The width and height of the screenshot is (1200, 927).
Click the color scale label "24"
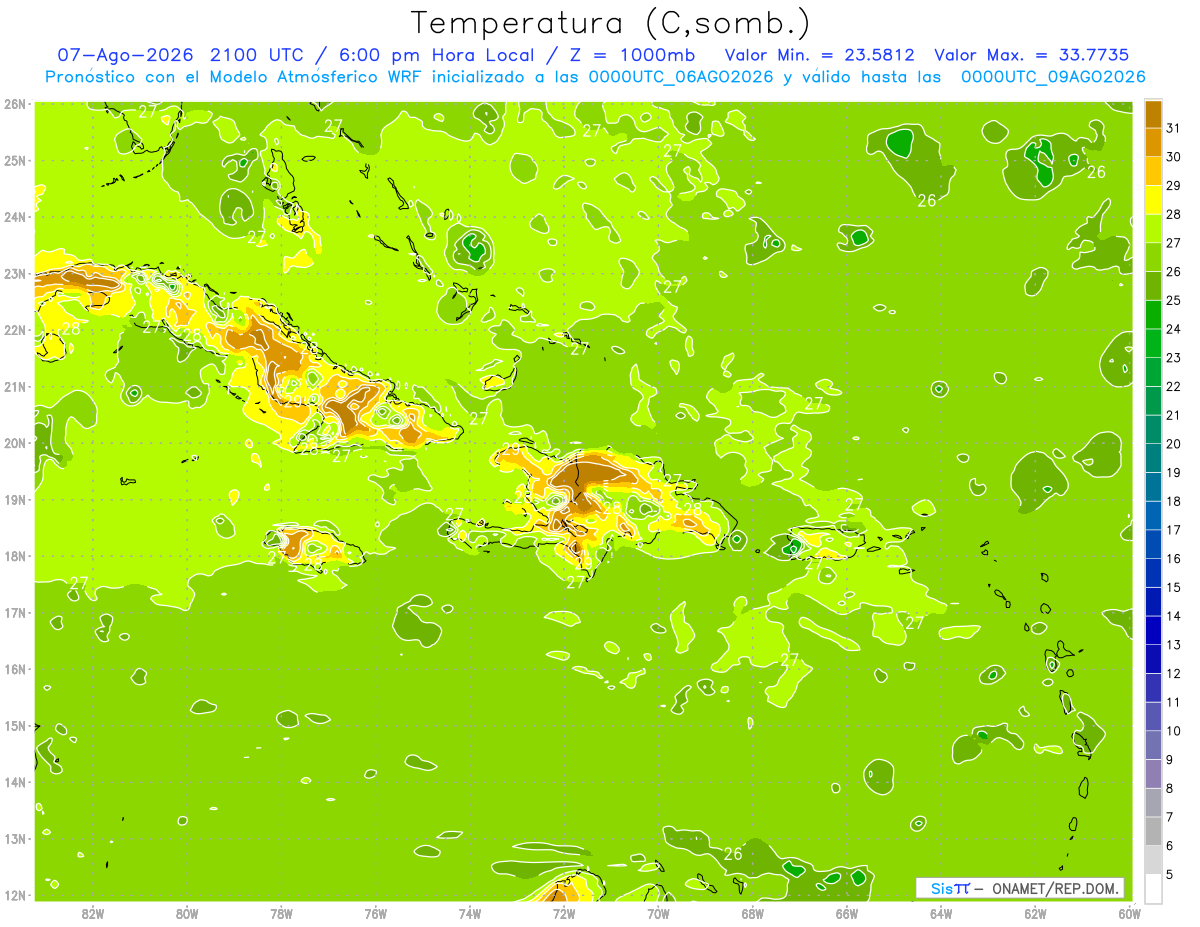1173,329
